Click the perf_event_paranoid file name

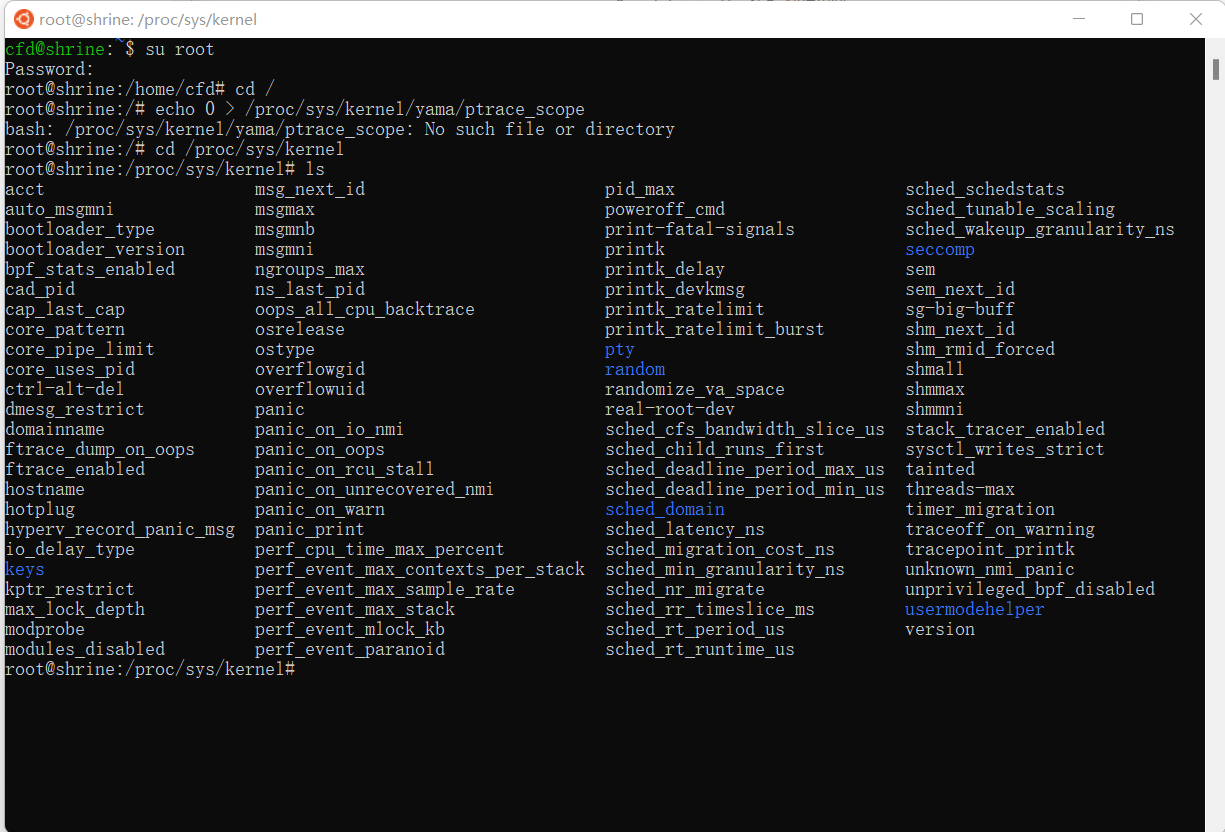tap(350, 649)
